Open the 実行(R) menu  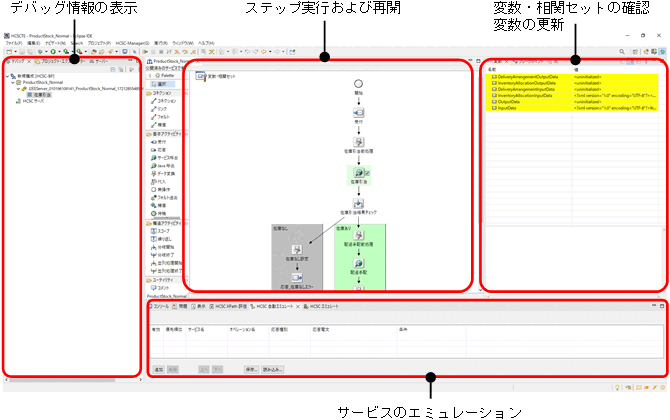161,43
